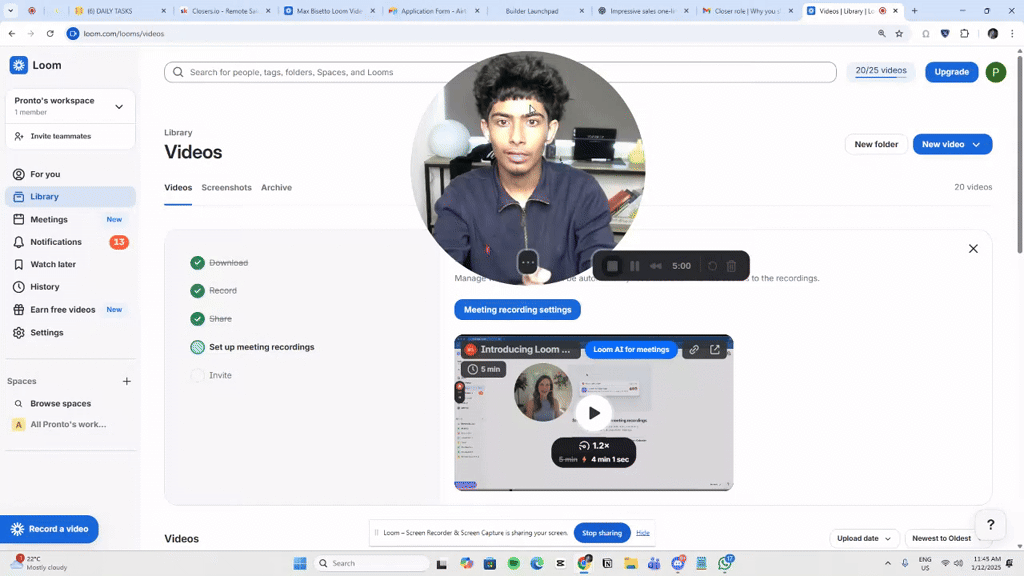
Task: Click the Hide link in share bar
Action: coord(643,533)
